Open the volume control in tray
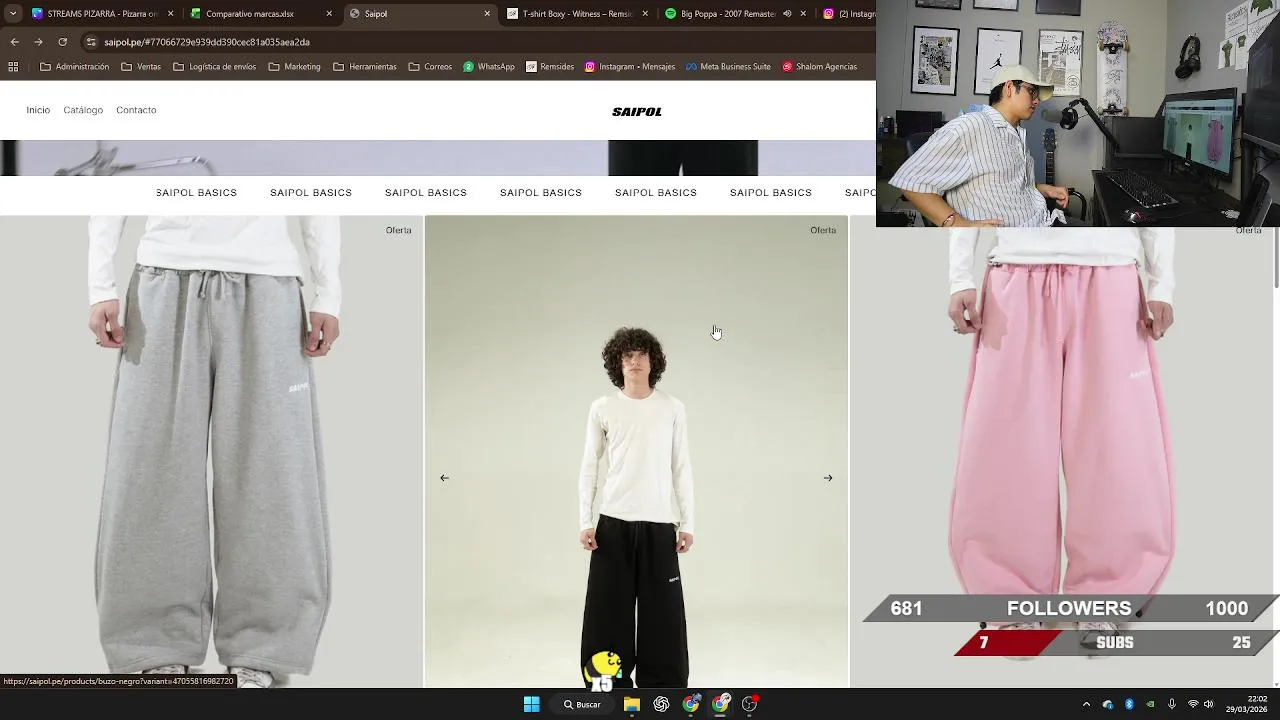1280x720 pixels. (x=1209, y=704)
